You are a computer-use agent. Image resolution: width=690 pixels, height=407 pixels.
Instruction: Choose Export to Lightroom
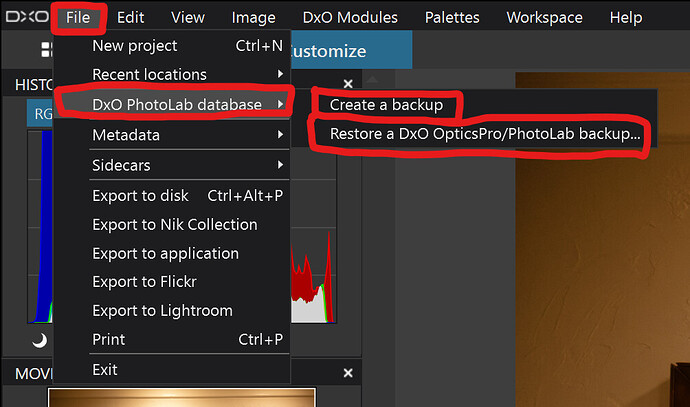[162, 311]
